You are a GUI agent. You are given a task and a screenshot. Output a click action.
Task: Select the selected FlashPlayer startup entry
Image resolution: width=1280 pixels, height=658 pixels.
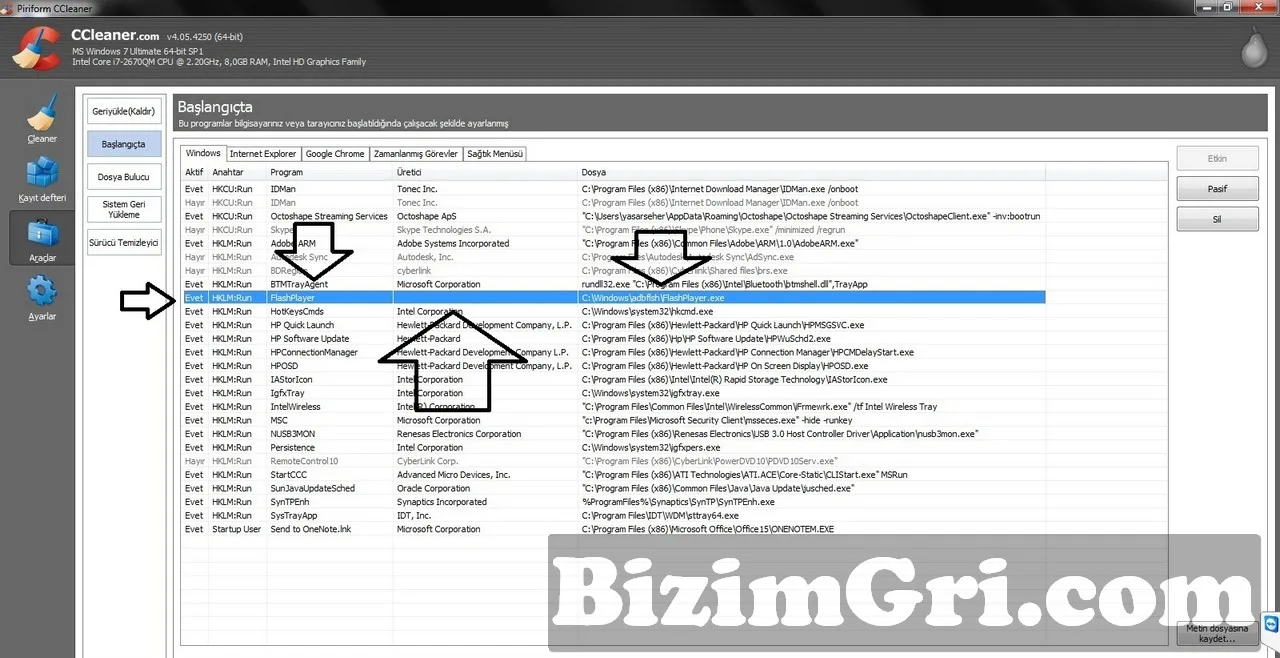pyautogui.click(x=613, y=298)
